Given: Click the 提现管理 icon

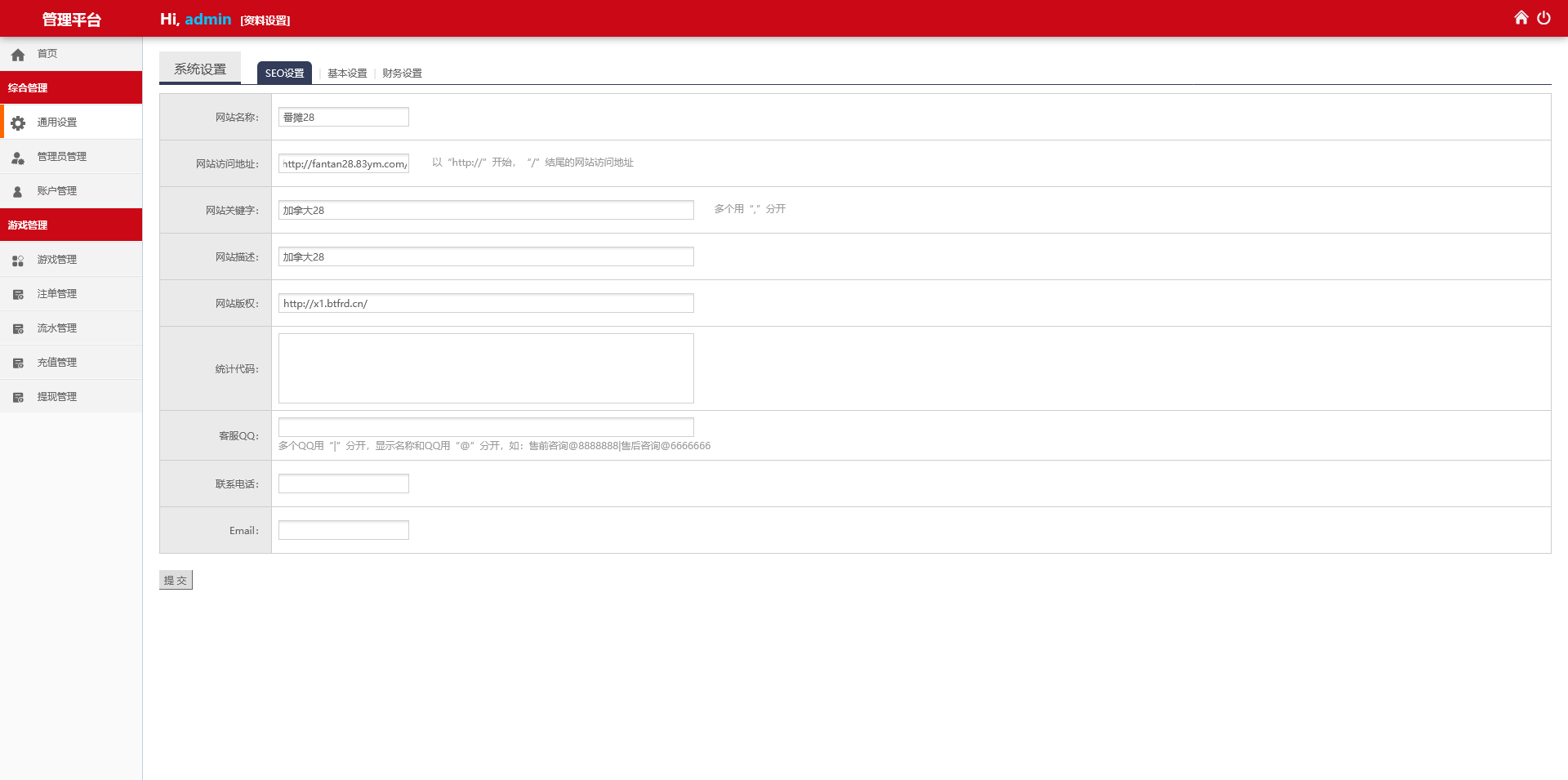Looking at the screenshot, I should tap(18, 397).
